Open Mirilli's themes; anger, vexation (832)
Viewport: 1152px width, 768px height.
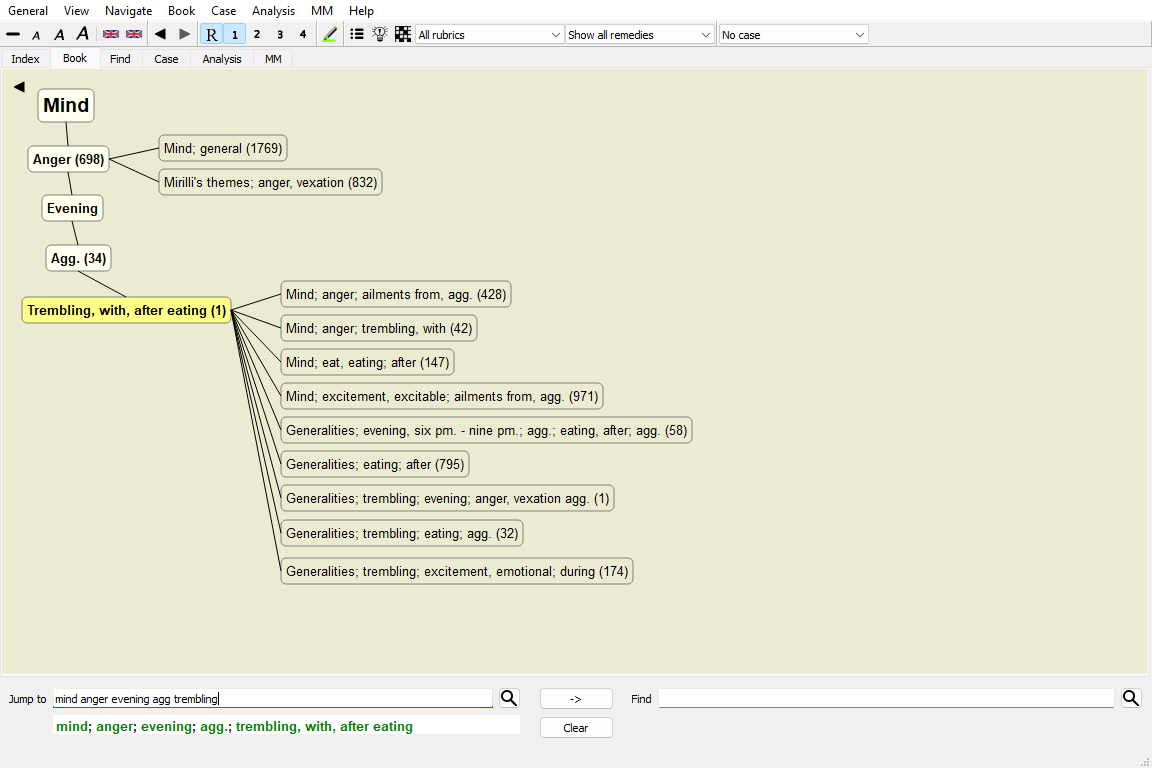270,182
